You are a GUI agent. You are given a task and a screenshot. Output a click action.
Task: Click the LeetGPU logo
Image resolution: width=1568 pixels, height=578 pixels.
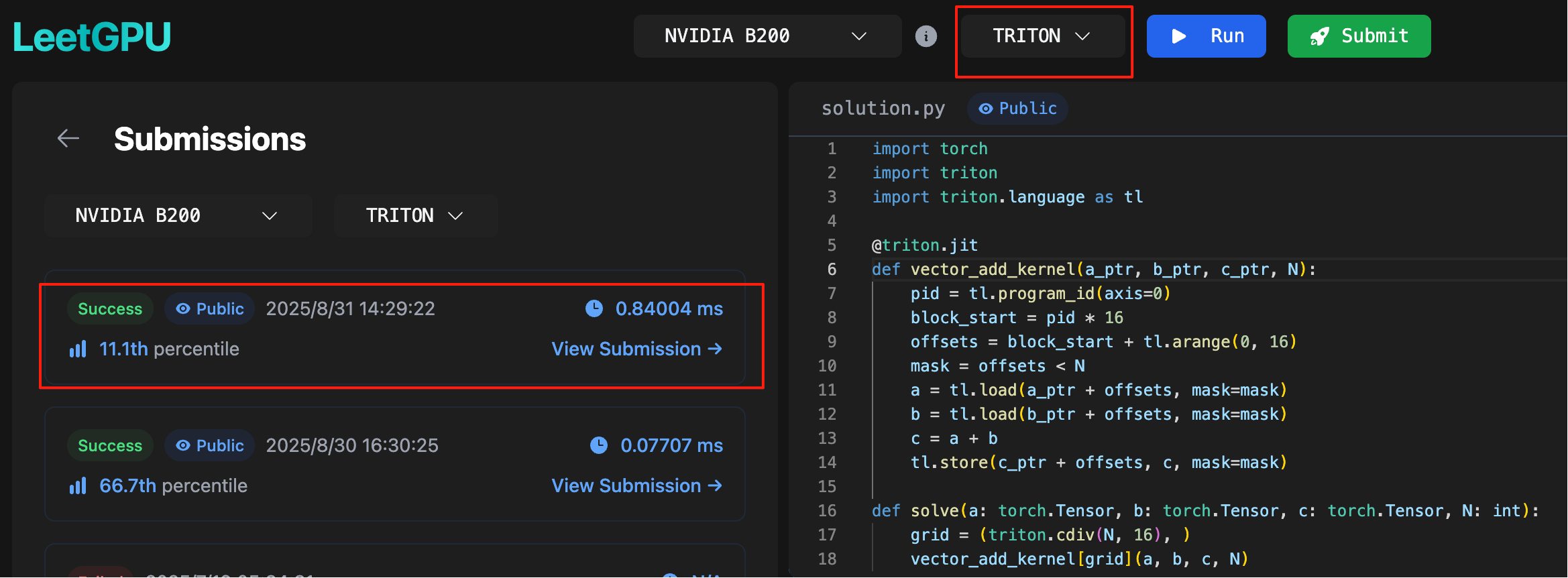pos(92,37)
